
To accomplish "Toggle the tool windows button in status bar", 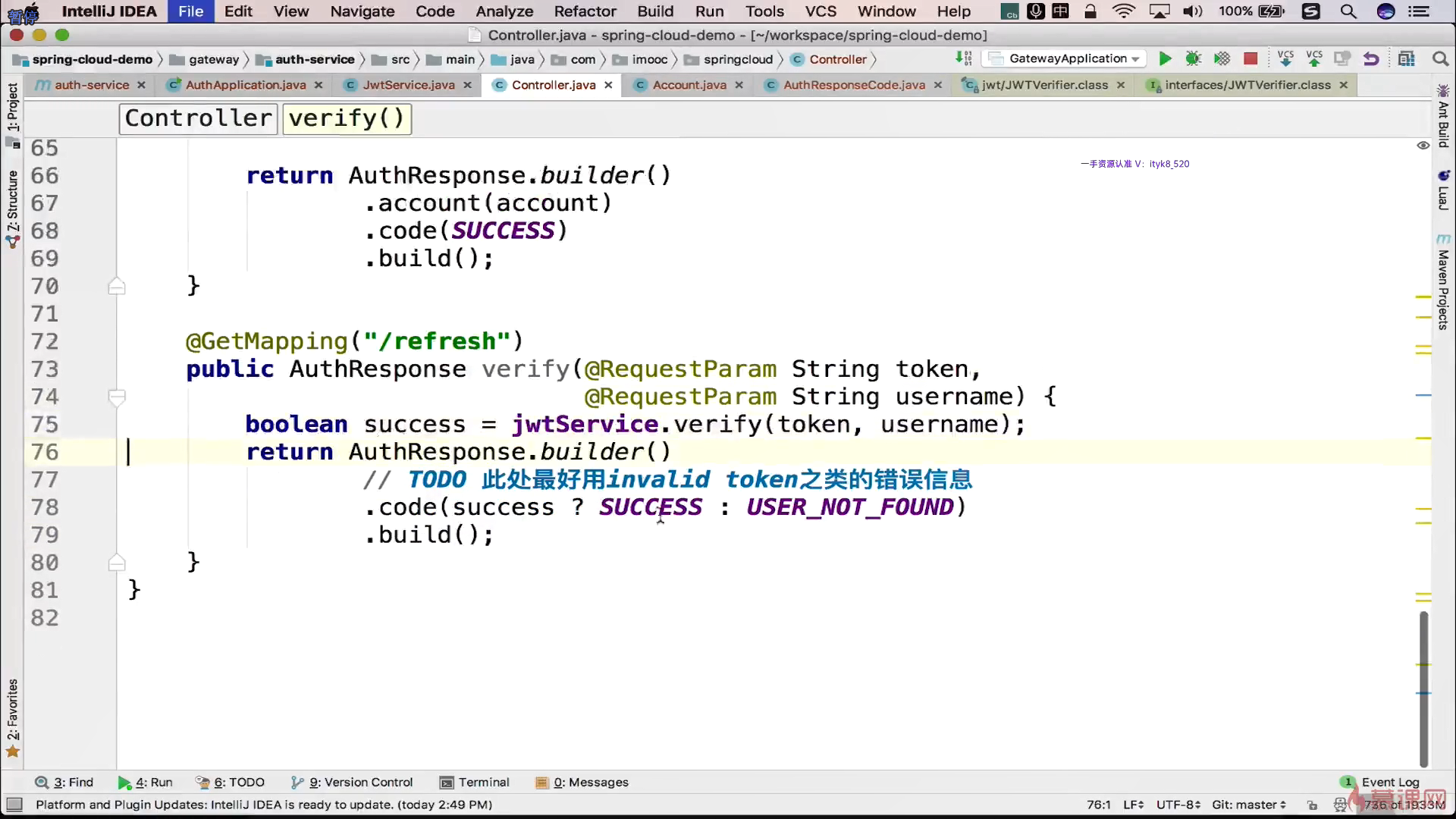I will point(14,805).
